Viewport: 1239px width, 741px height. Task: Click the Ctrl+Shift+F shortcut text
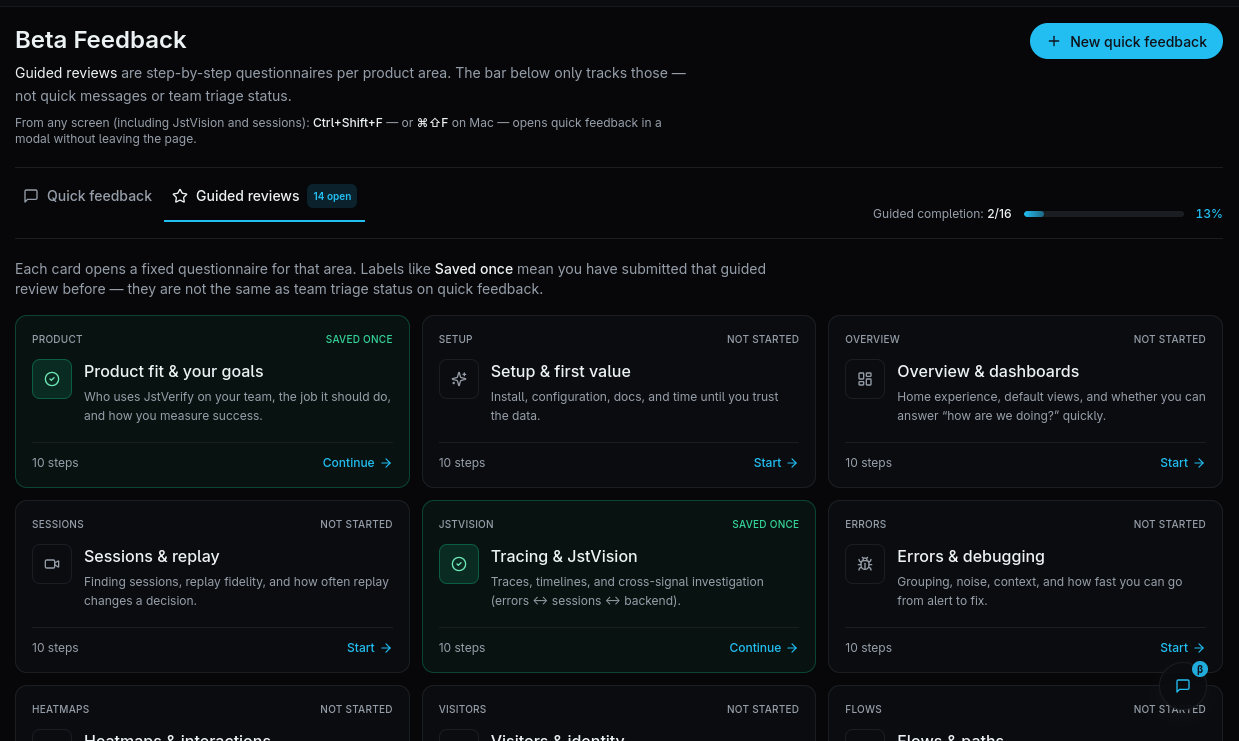pyautogui.click(x=348, y=123)
